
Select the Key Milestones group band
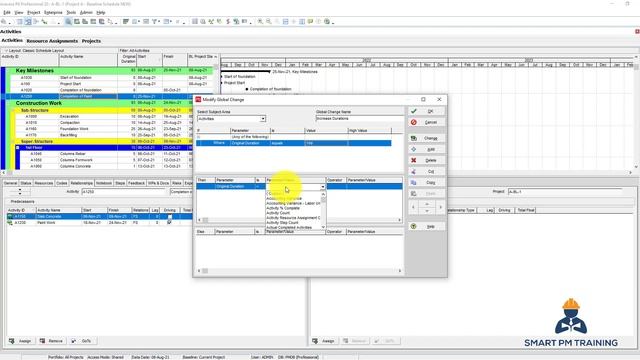click(x=110, y=71)
